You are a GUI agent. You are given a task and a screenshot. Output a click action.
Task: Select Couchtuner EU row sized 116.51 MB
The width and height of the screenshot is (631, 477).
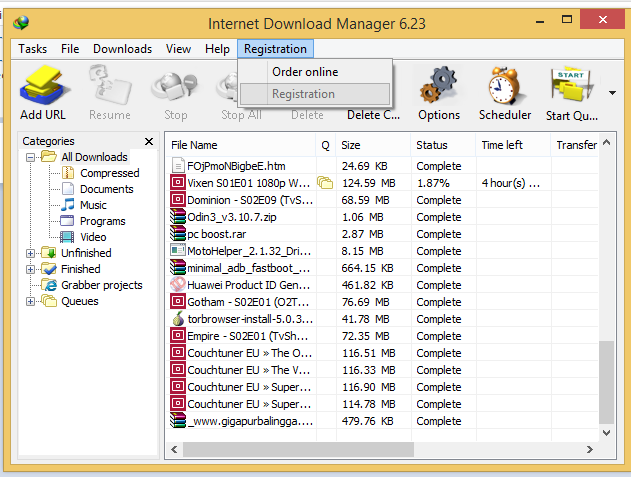pyautogui.click(x=382, y=353)
